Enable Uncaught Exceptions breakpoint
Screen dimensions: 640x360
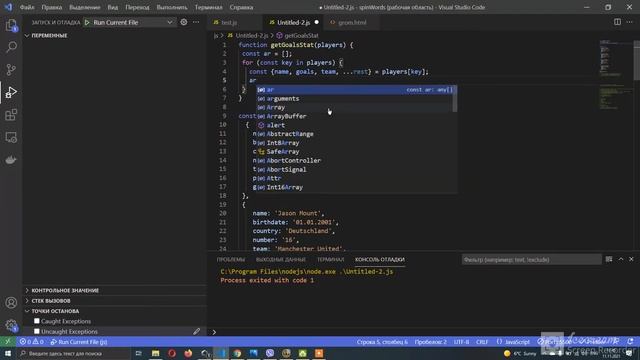pyautogui.click(x=37, y=331)
